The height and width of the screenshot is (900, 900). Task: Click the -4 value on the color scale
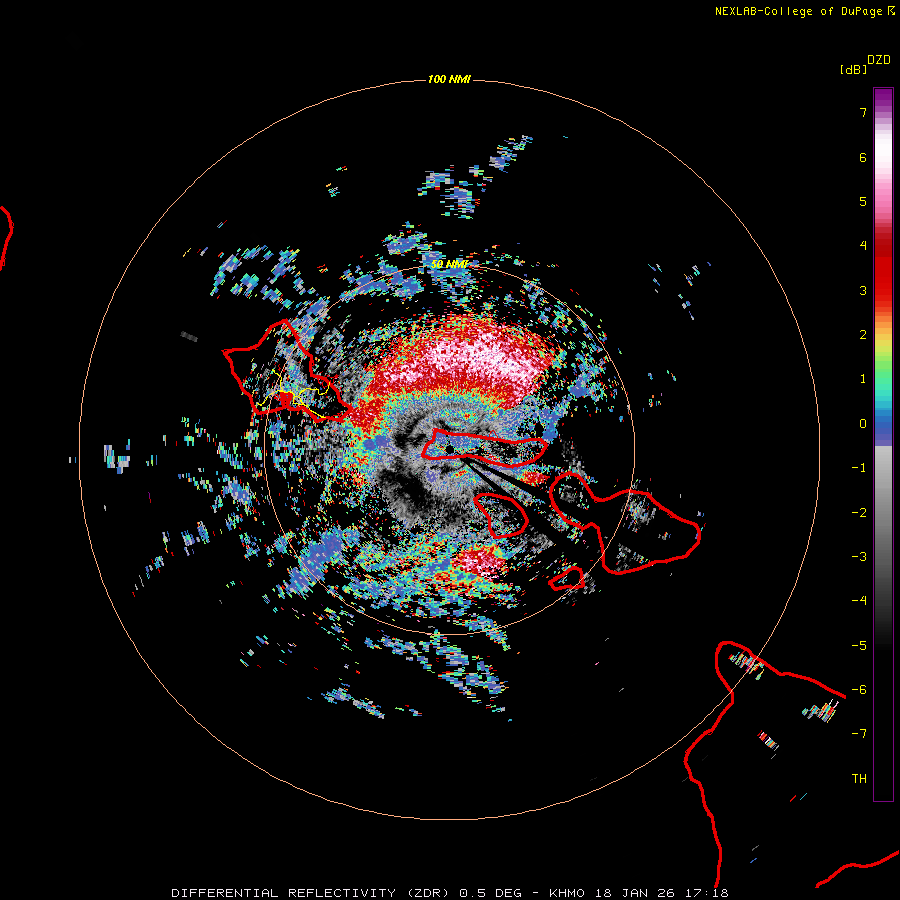(859, 601)
